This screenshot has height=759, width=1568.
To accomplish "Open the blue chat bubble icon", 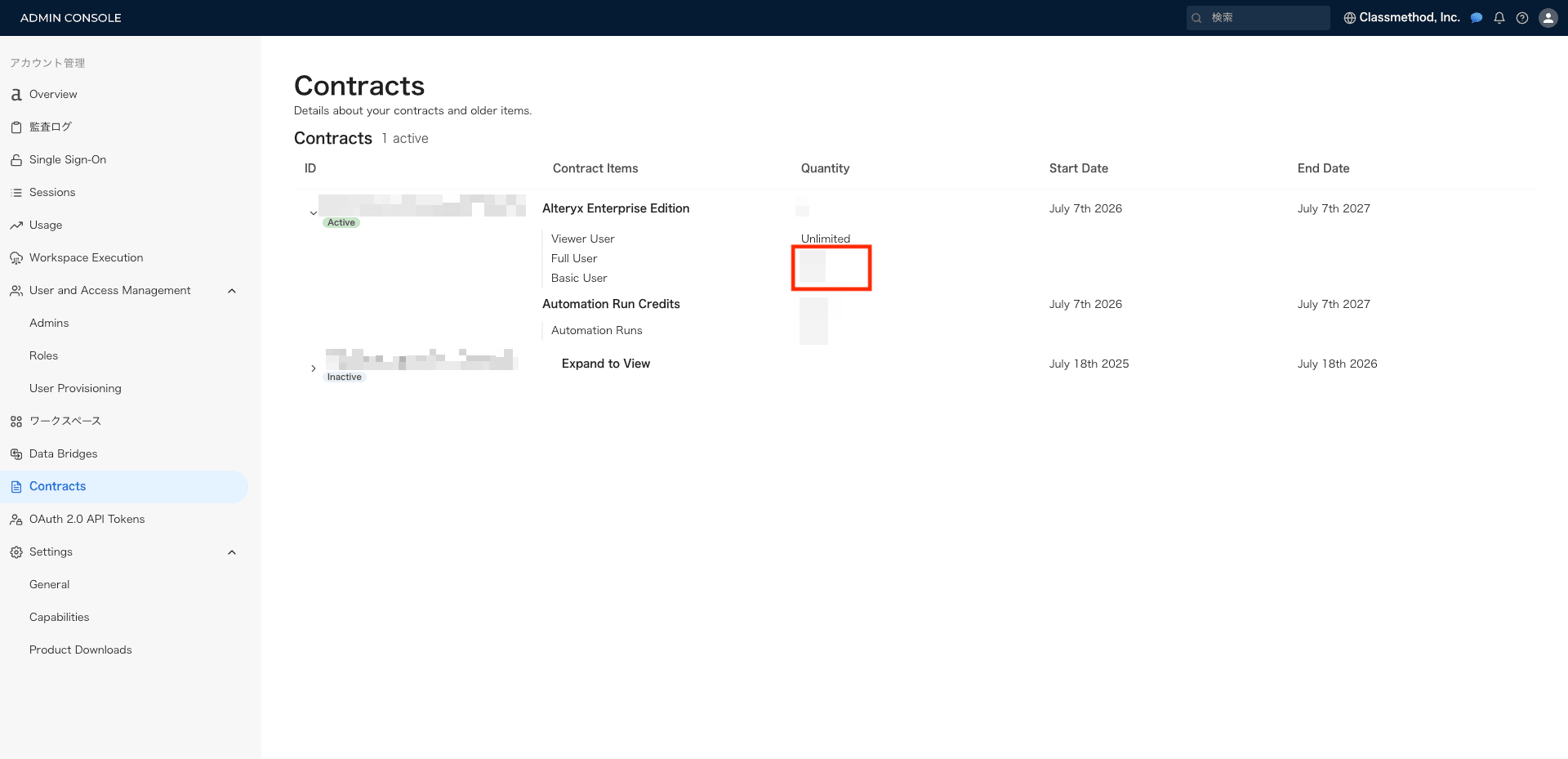I will pyautogui.click(x=1477, y=18).
